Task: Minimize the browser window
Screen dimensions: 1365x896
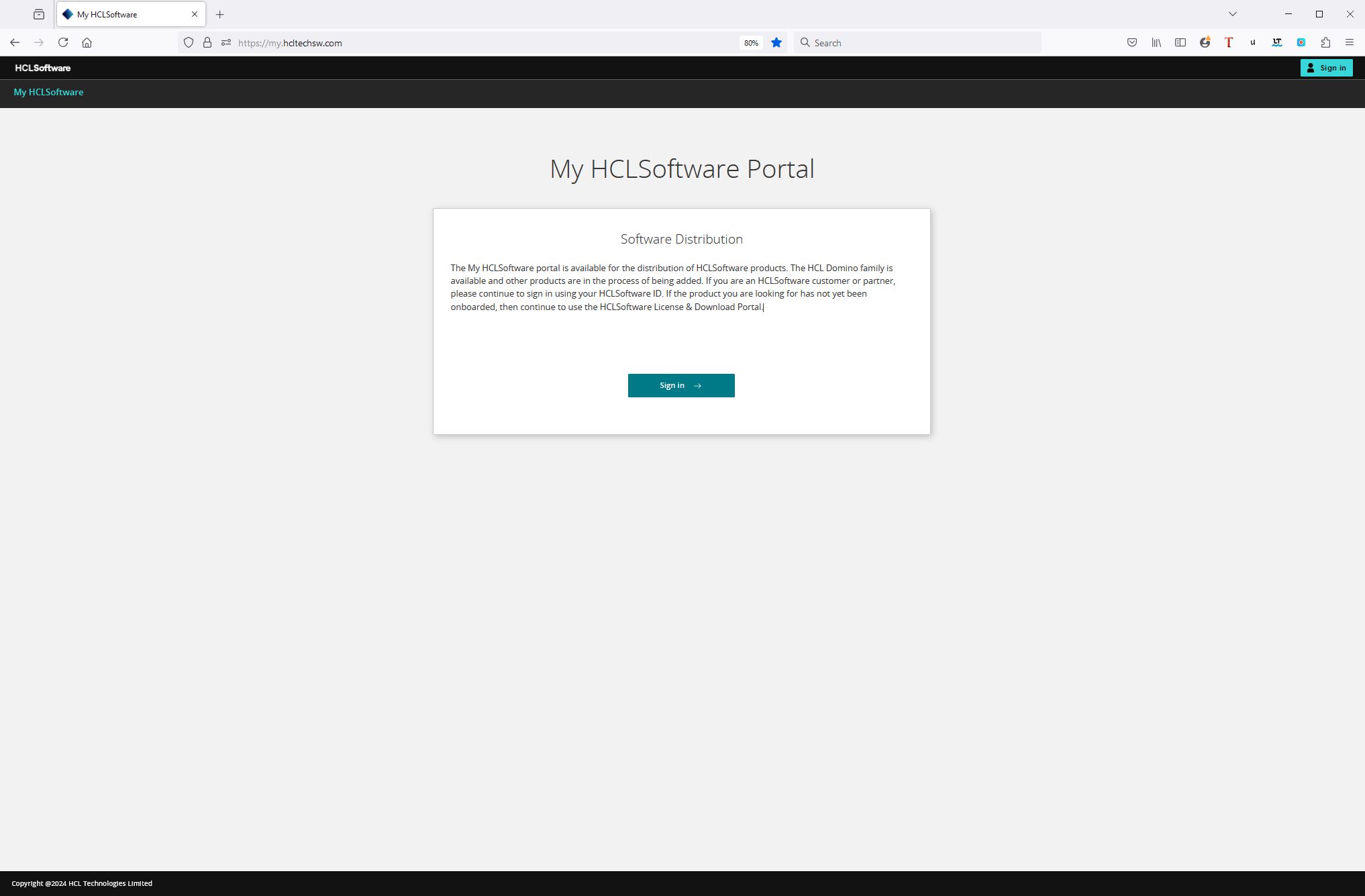Action: point(1288,14)
